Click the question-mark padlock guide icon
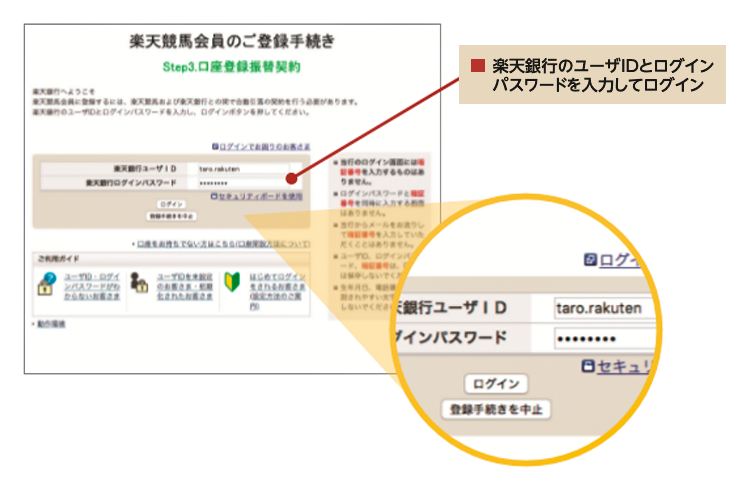Screen dimensions: 750x488 pyautogui.click(x=47, y=284)
